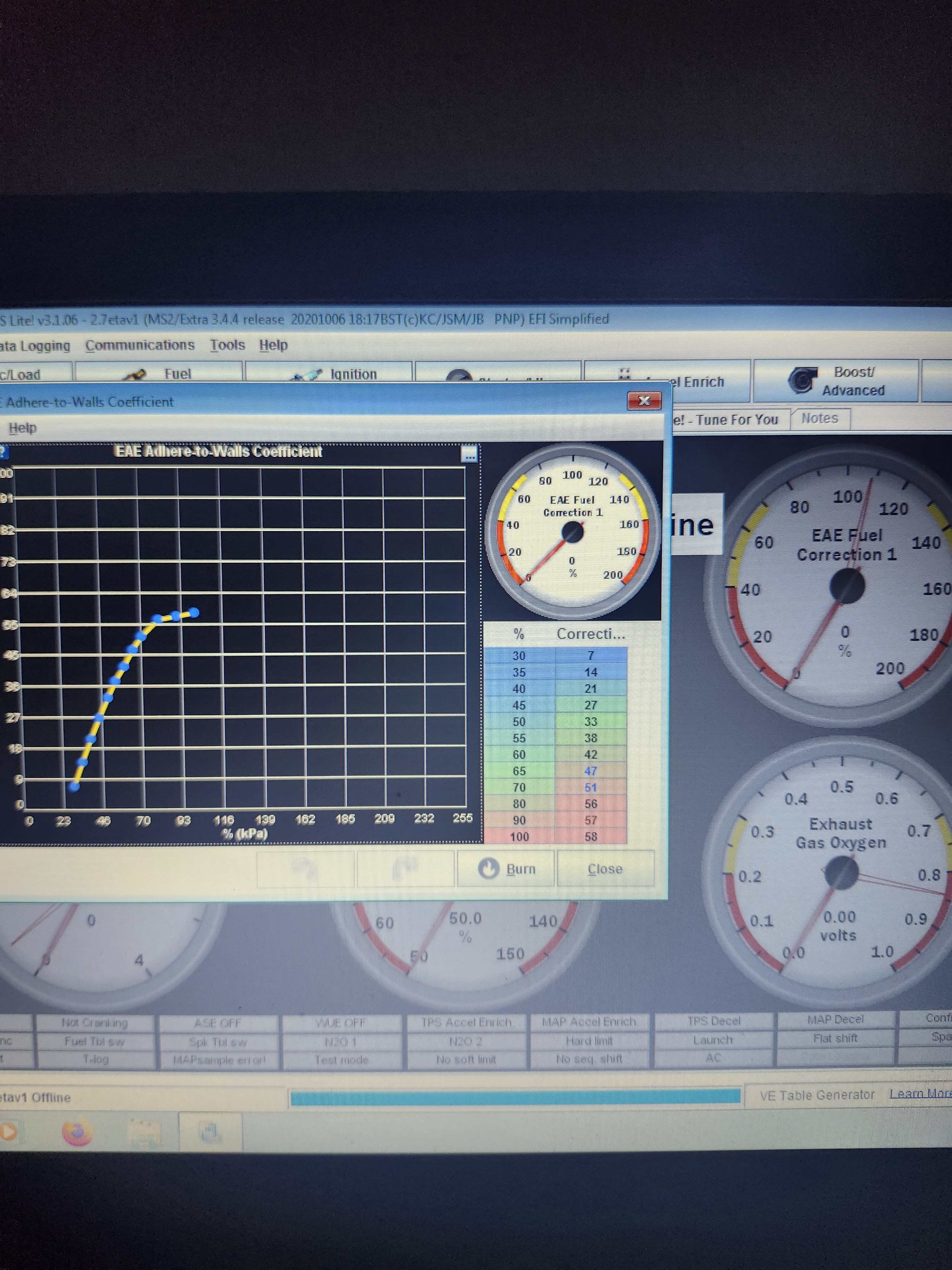Select the correction cell with value 57
Screen dimensions: 952x1270
click(x=591, y=820)
